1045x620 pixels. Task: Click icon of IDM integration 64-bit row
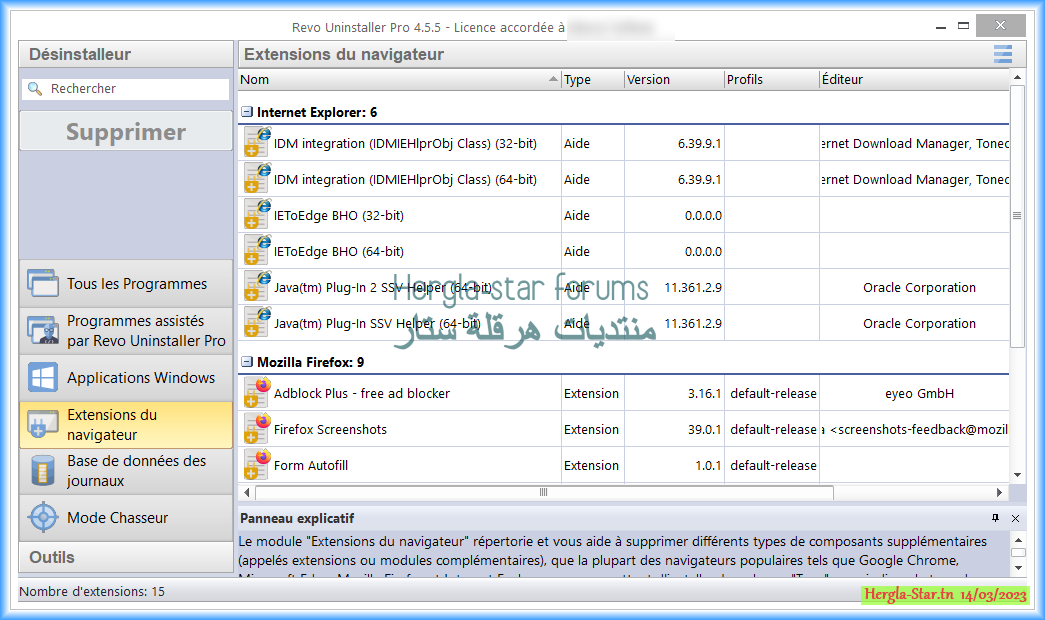click(x=257, y=179)
